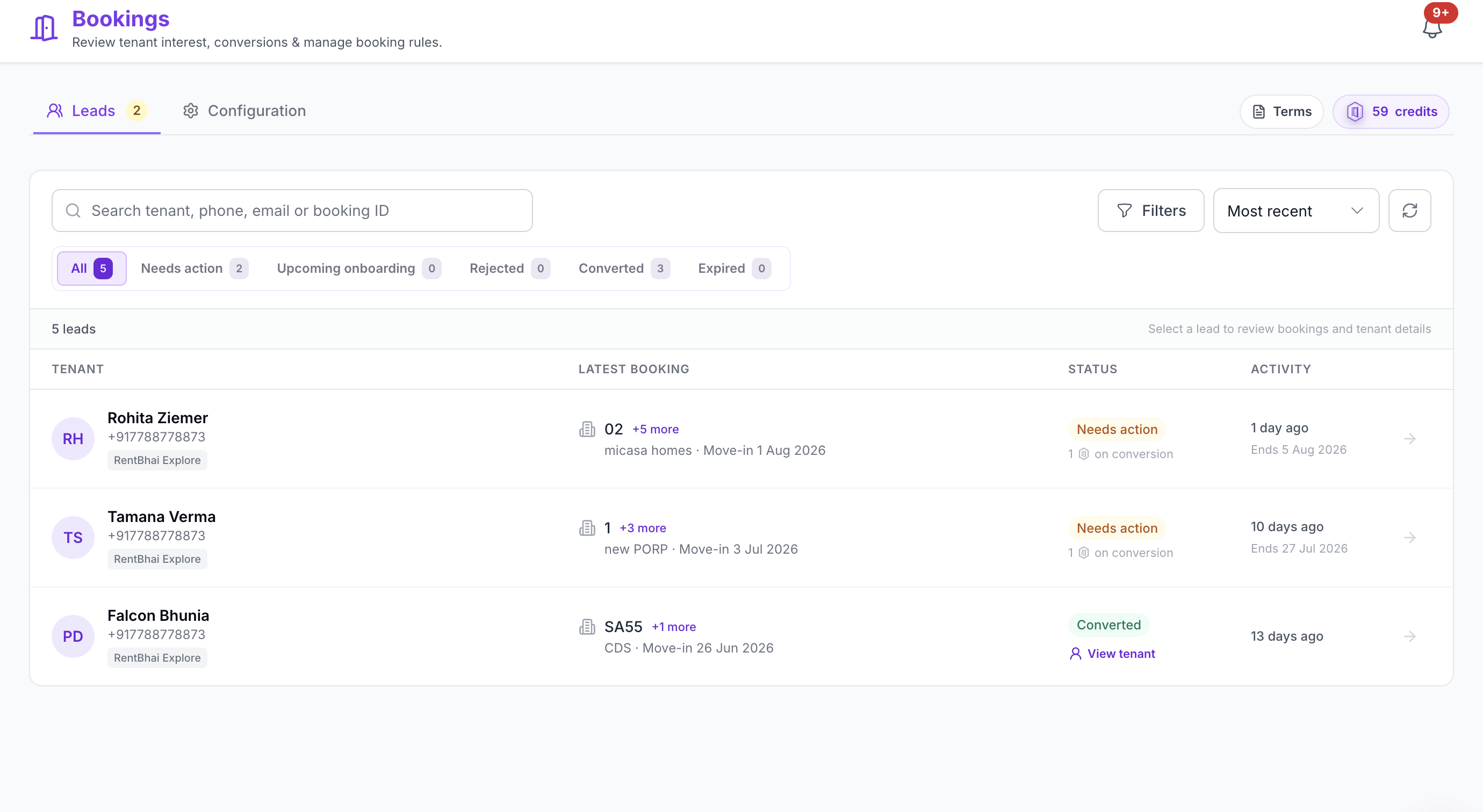The width and height of the screenshot is (1483, 812).
Task: Open the Terms button
Action: point(1282,112)
